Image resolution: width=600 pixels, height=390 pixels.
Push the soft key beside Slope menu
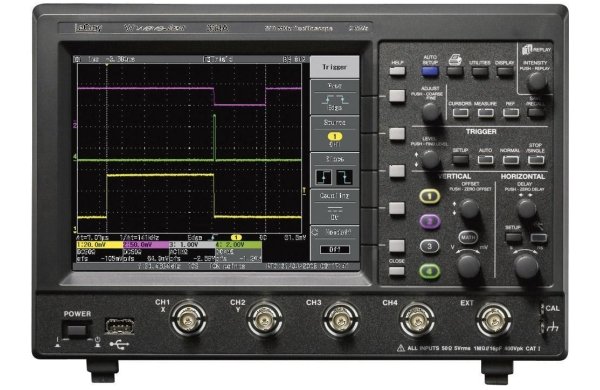[x=397, y=171]
